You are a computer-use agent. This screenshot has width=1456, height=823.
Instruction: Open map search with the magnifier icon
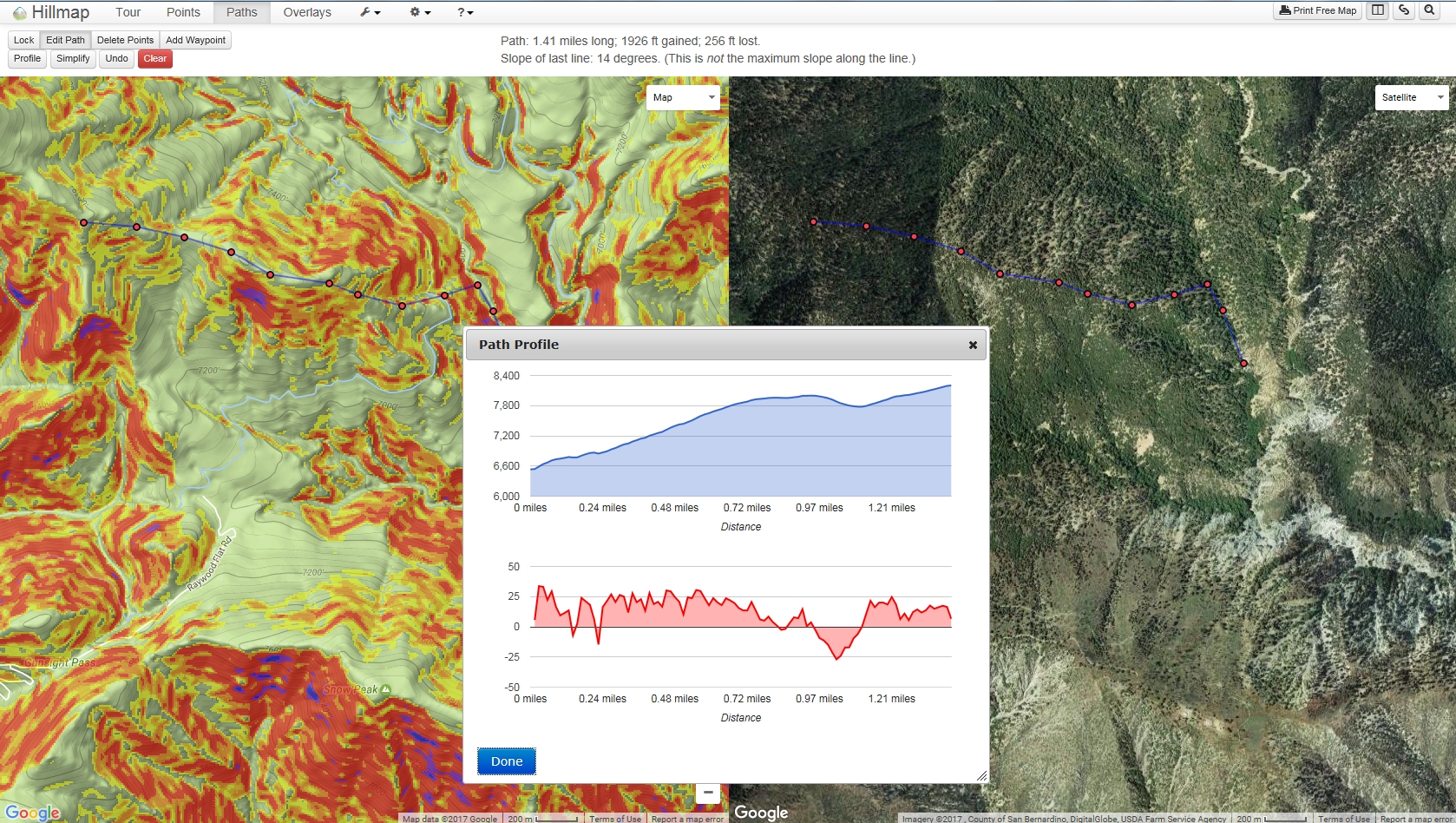[1429, 10]
